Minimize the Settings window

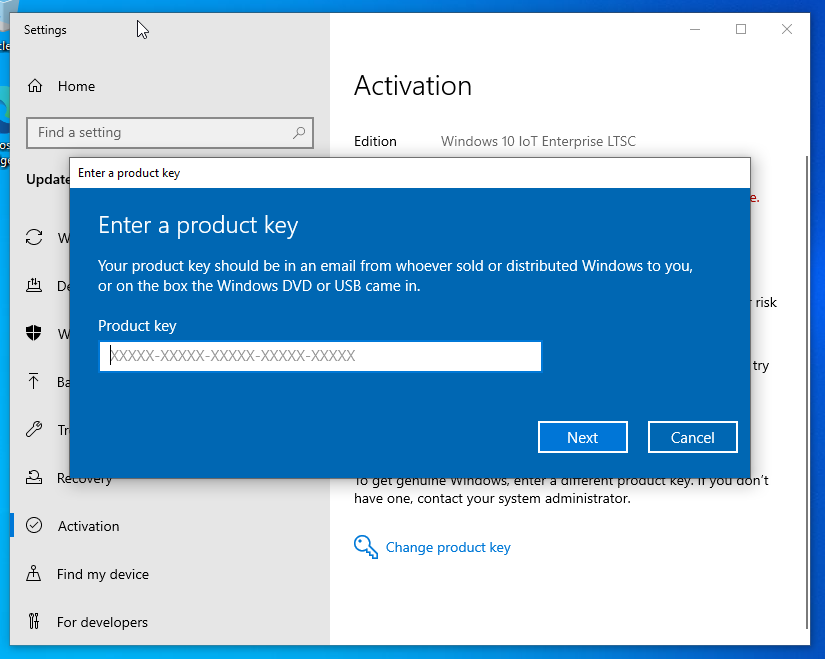(694, 29)
